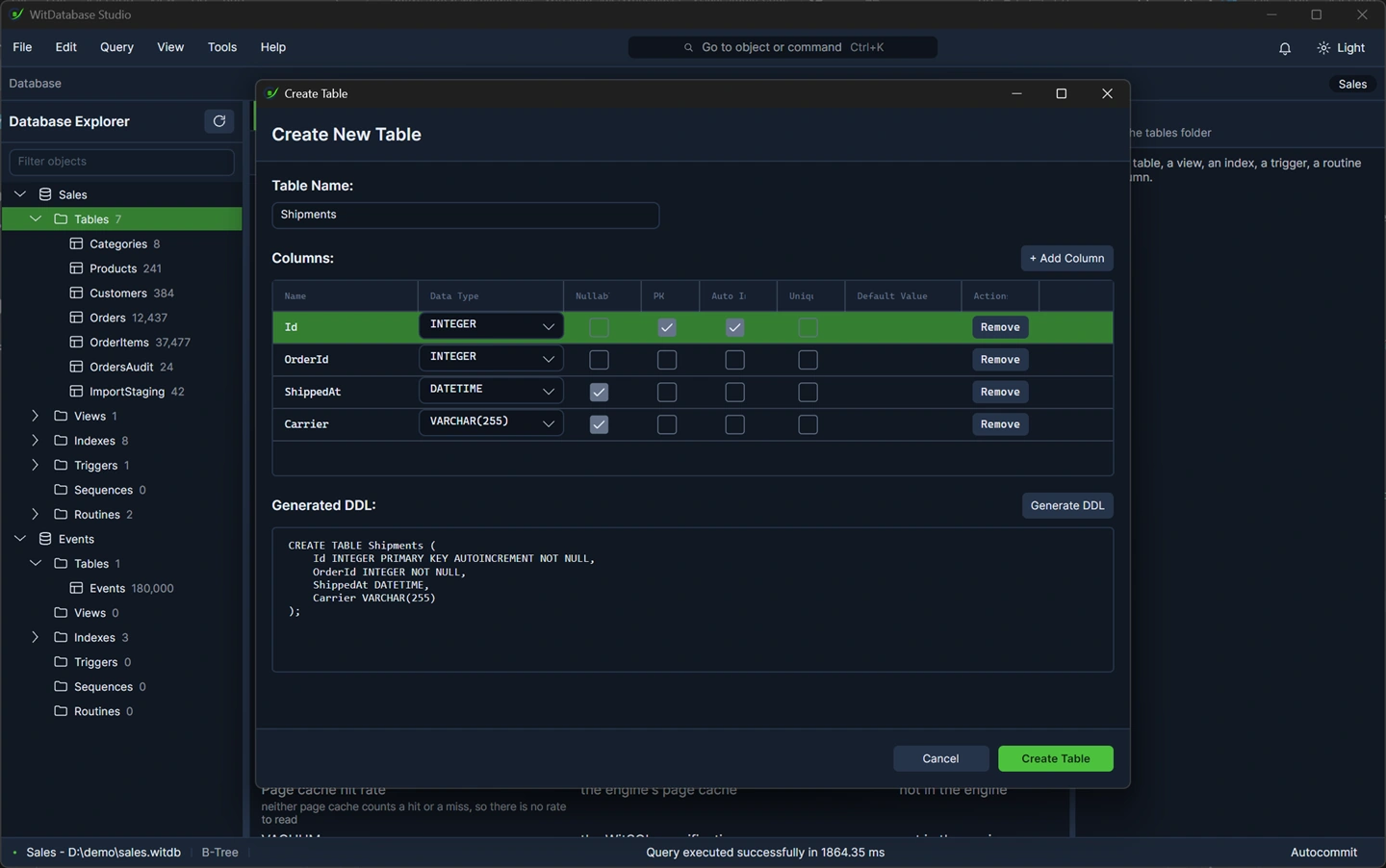Click the Sales database icon
The image size is (1386, 868).
(45, 194)
